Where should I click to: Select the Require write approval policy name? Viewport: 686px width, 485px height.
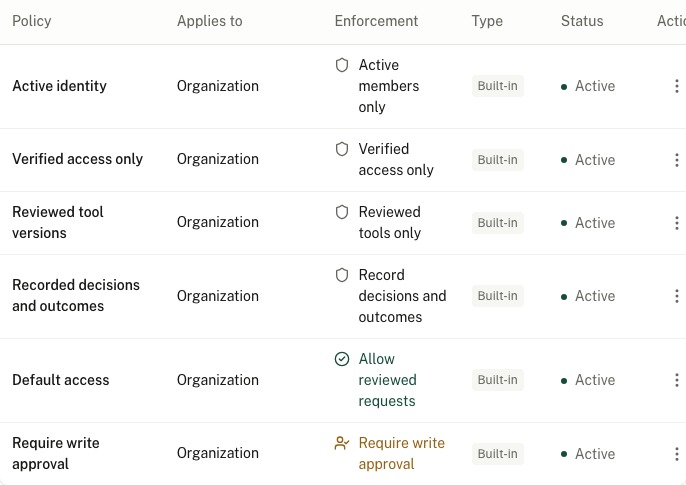(x=56, y=454)
